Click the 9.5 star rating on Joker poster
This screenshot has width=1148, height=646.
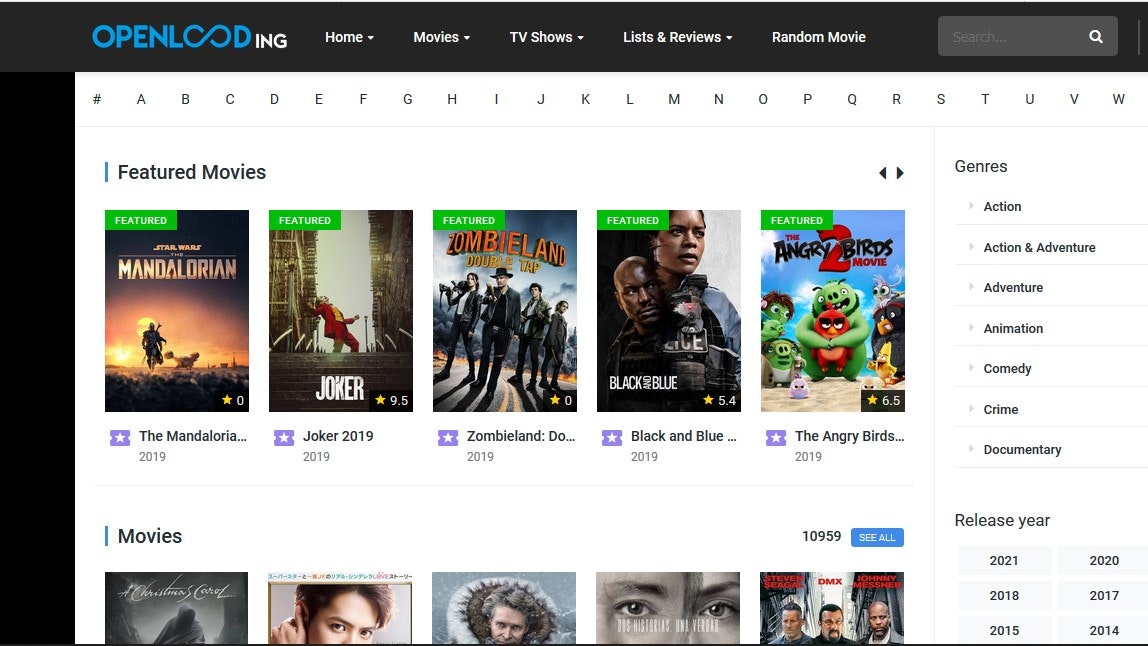[x=392, y=400]
